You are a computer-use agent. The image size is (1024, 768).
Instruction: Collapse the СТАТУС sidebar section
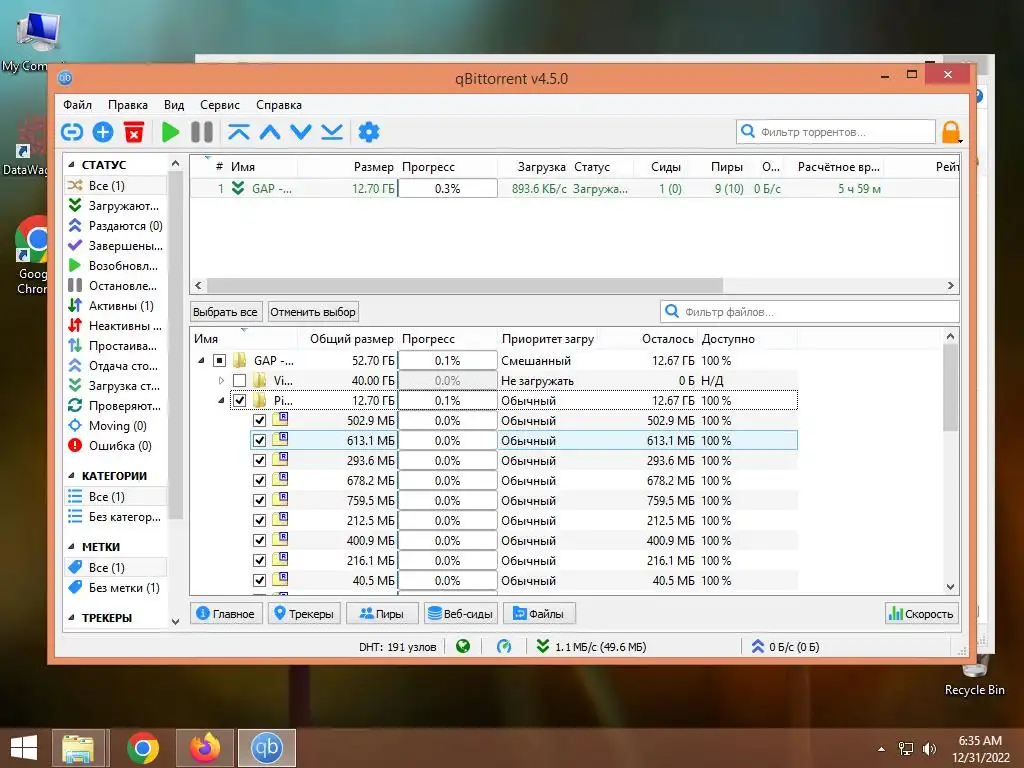click(72, 165)
